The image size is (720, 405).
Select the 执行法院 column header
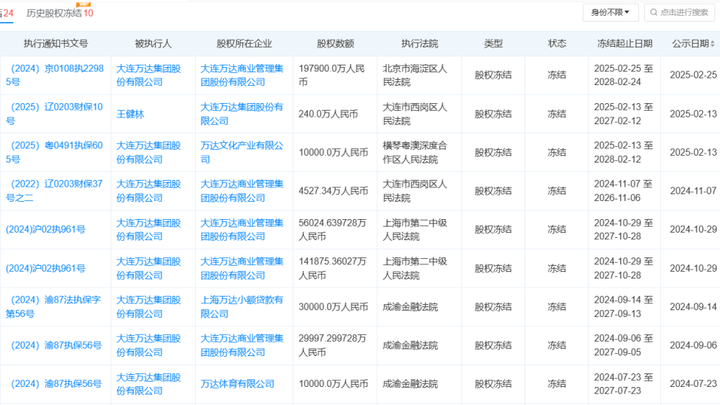click(x=419, y=44)
